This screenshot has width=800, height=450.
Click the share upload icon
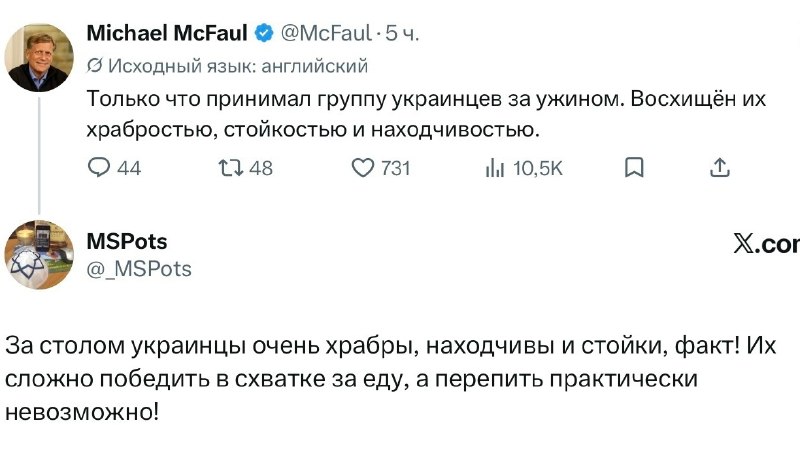pos(720,167)
